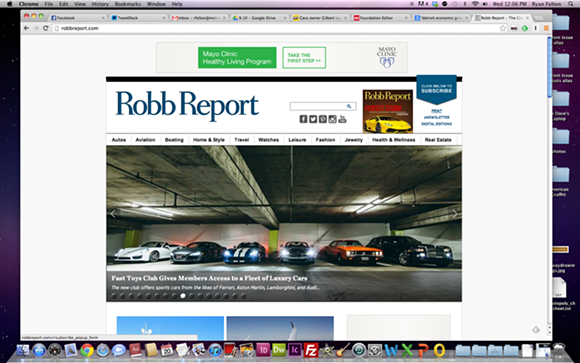The image size is (580, 363).
Task: Open iTunes from the dock
Action: click(215, 350)
